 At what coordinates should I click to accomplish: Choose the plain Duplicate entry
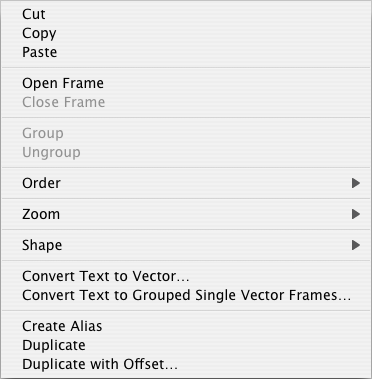(x=186, y=345)
